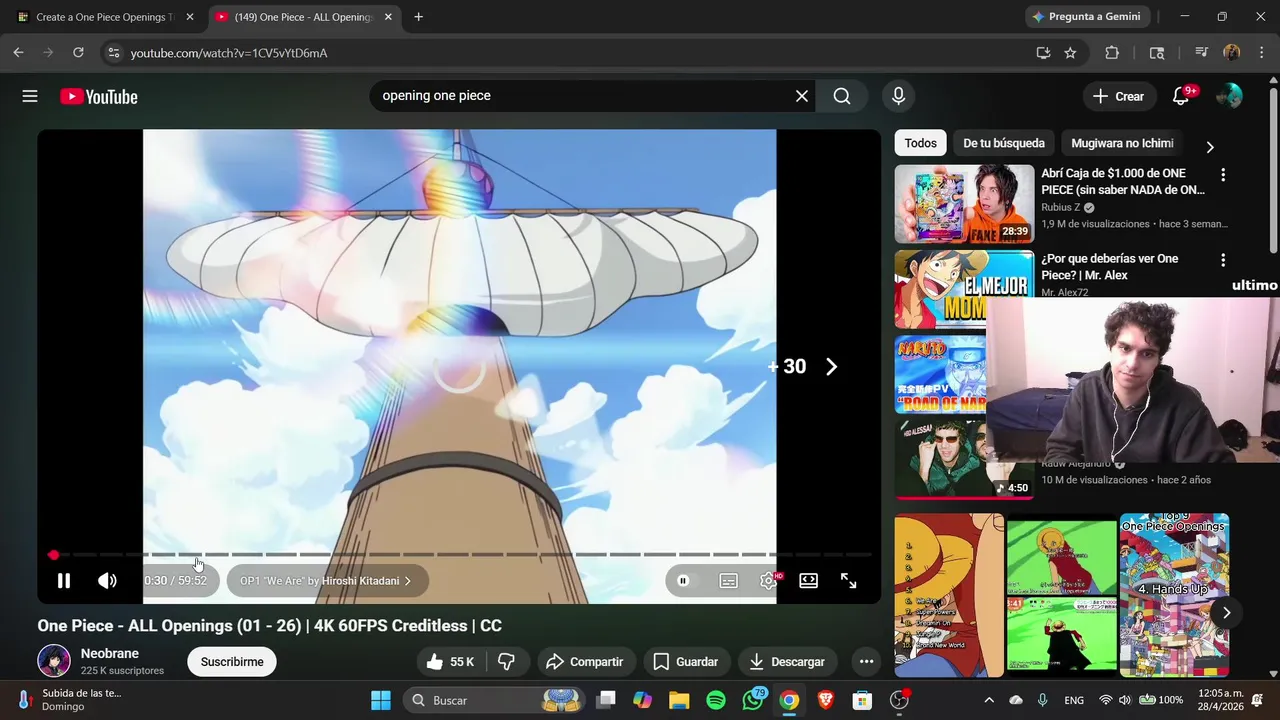Click the red playhead scrubber dot

pyautogui.click(x=53, y=554)
